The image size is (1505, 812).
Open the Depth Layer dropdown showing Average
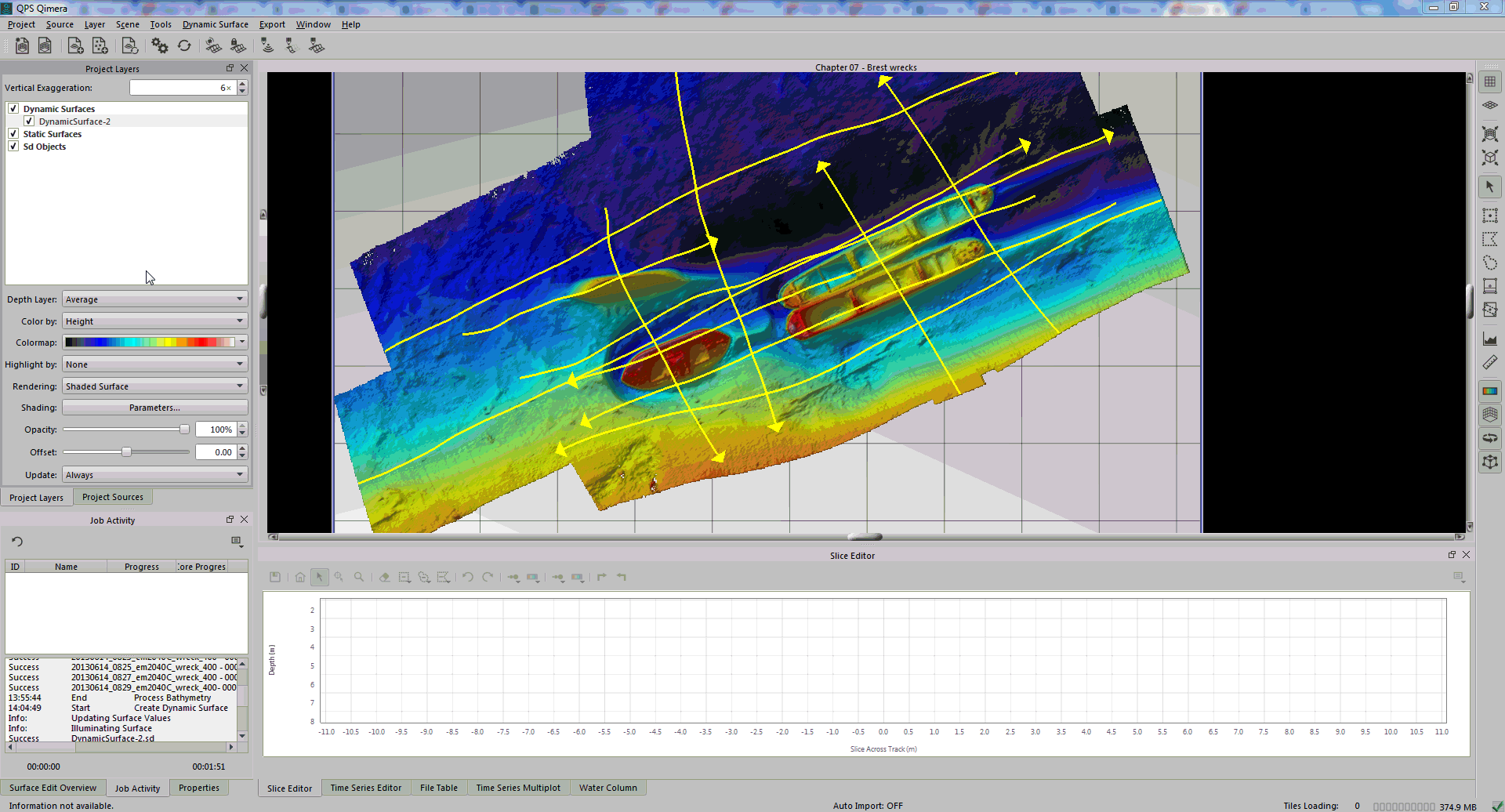click(x=154, y=299)
